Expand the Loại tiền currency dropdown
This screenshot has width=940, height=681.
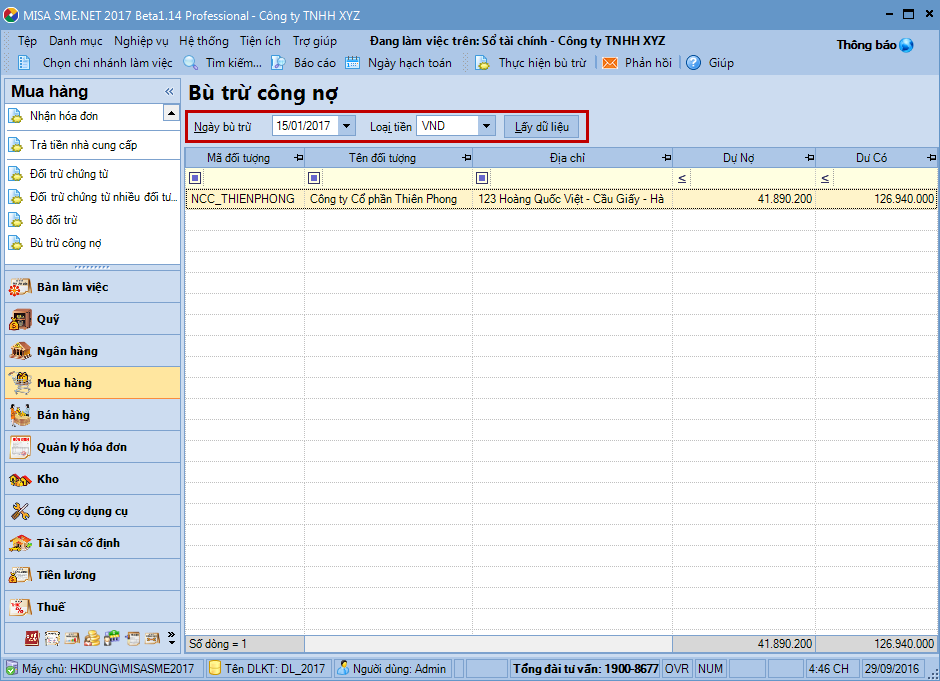point(486,126)
